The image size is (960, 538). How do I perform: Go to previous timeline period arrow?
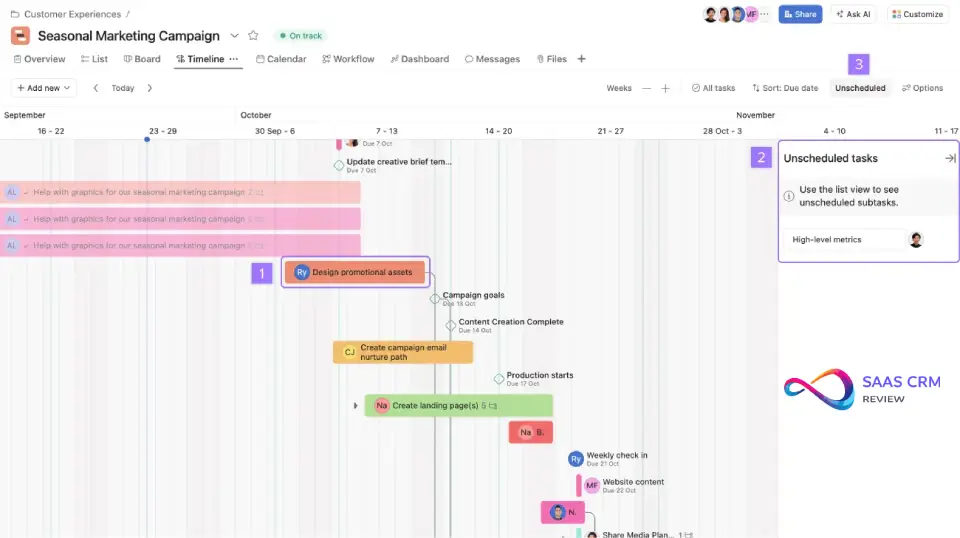[x=96, y=88]
